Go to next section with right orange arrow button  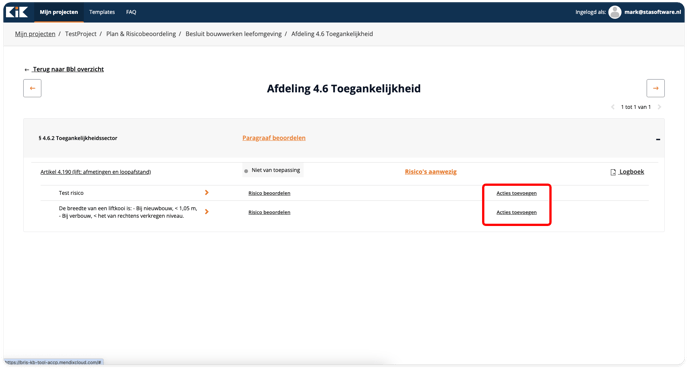point(656,88)
